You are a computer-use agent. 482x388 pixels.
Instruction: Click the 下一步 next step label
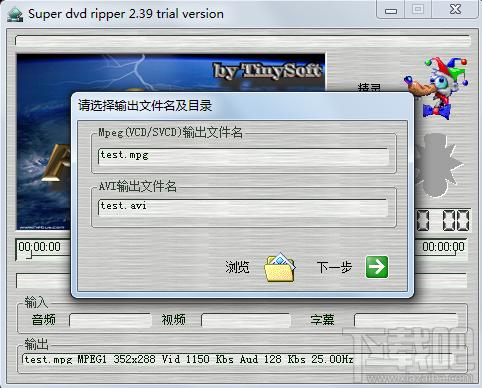coord(334,267)
